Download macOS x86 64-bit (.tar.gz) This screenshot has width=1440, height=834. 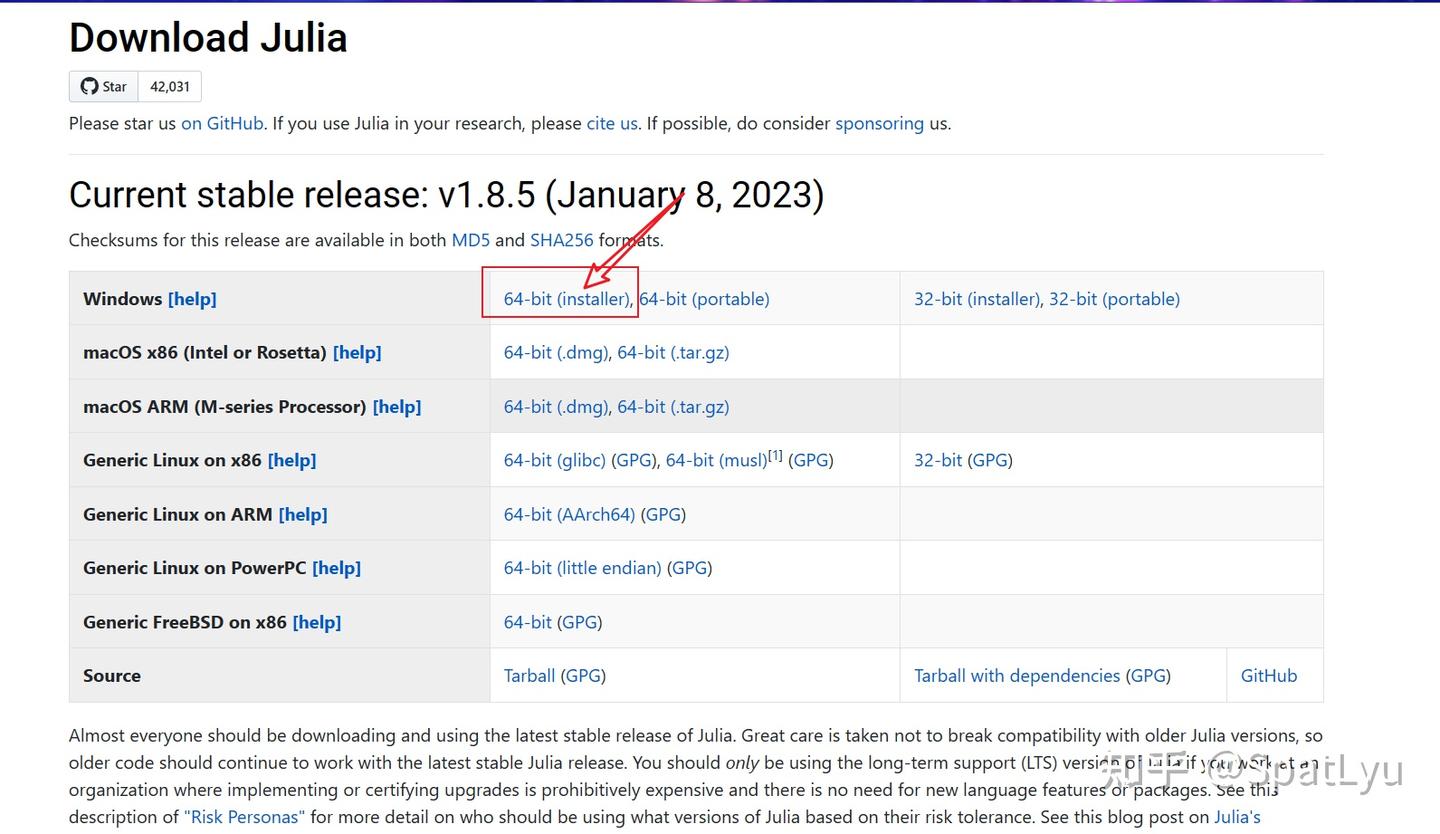point(673,353)
